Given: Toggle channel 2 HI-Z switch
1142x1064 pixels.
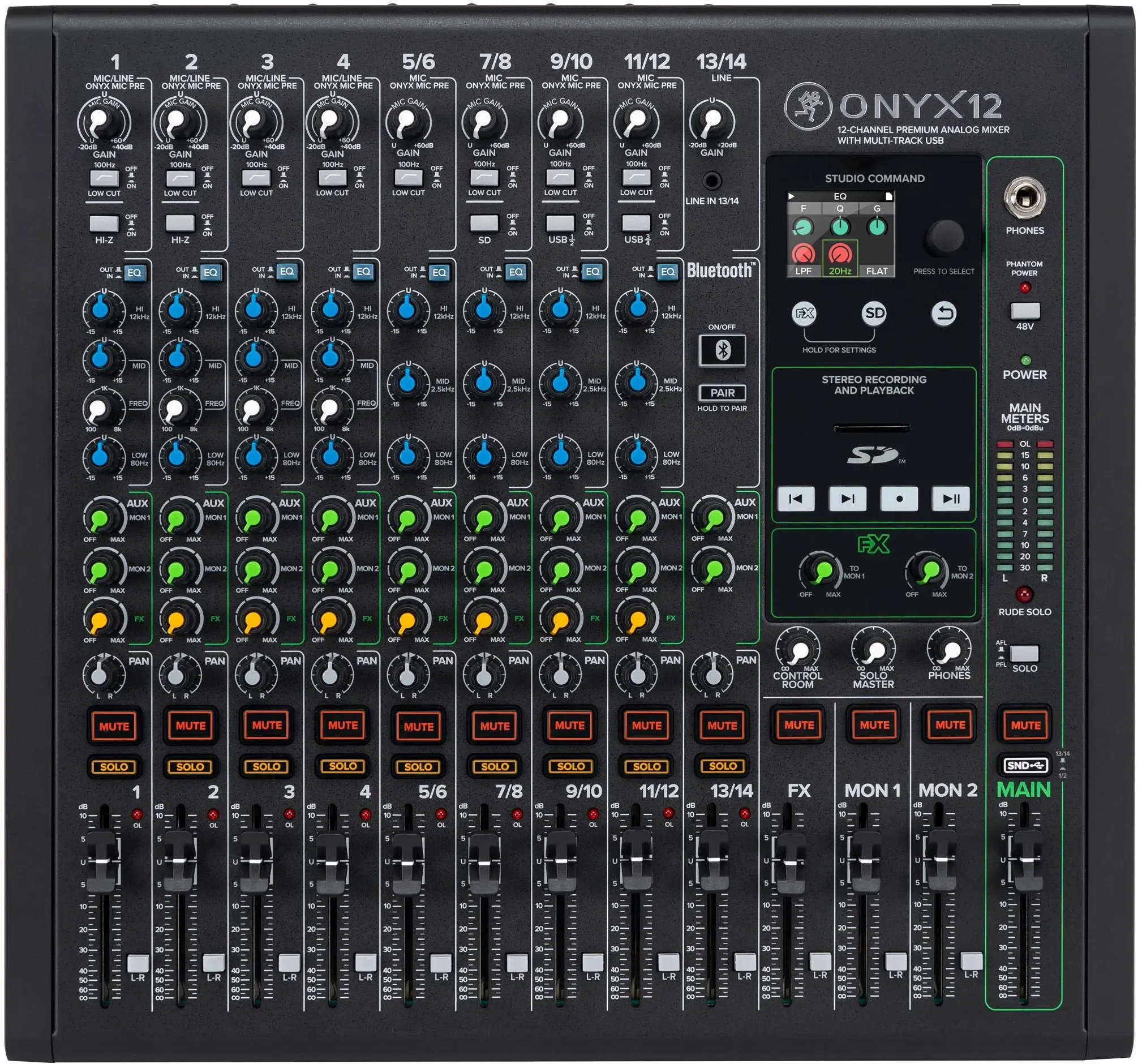Looking at the screenshot, I should point(181,223).
